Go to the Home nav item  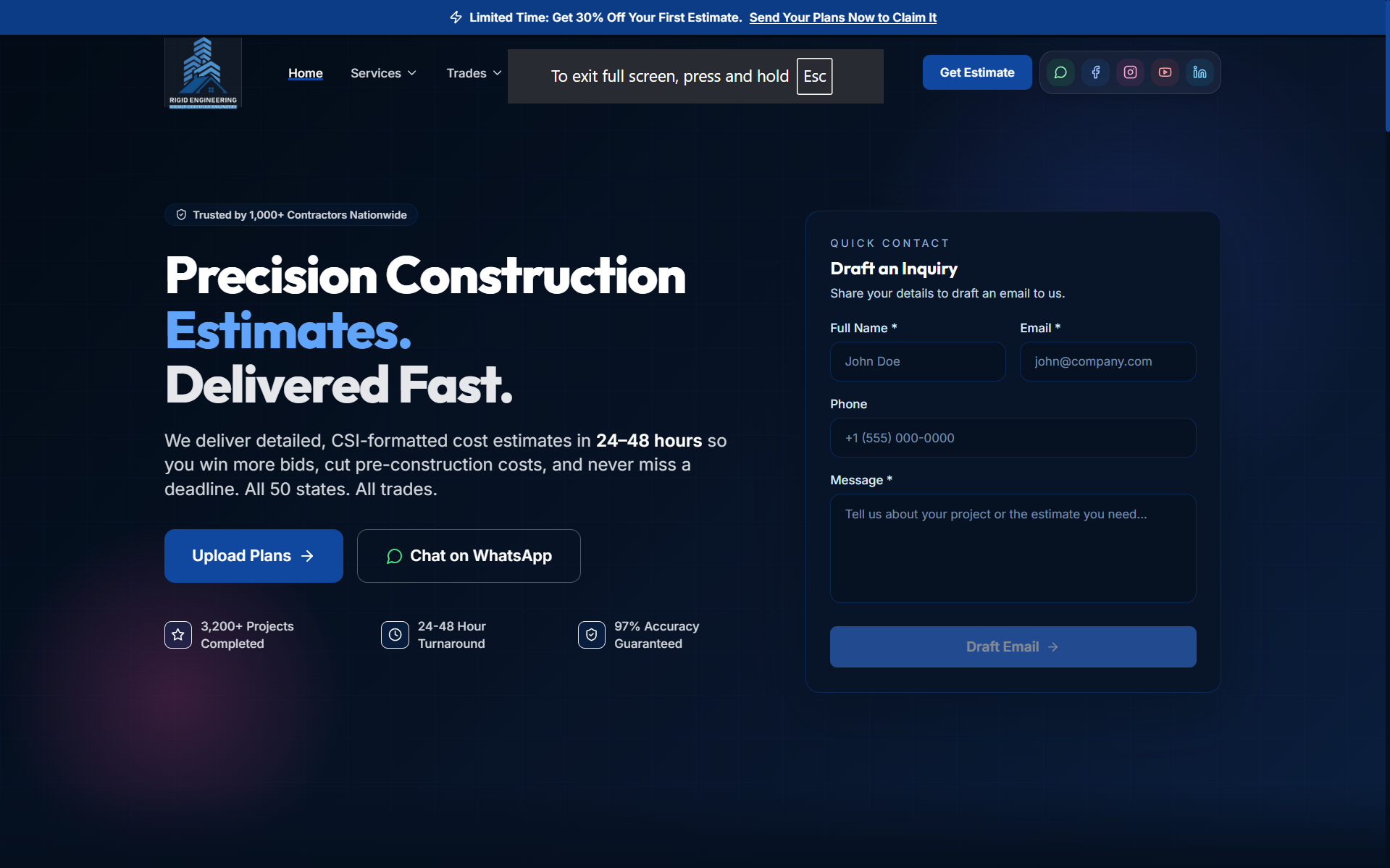tap(306, 73)
